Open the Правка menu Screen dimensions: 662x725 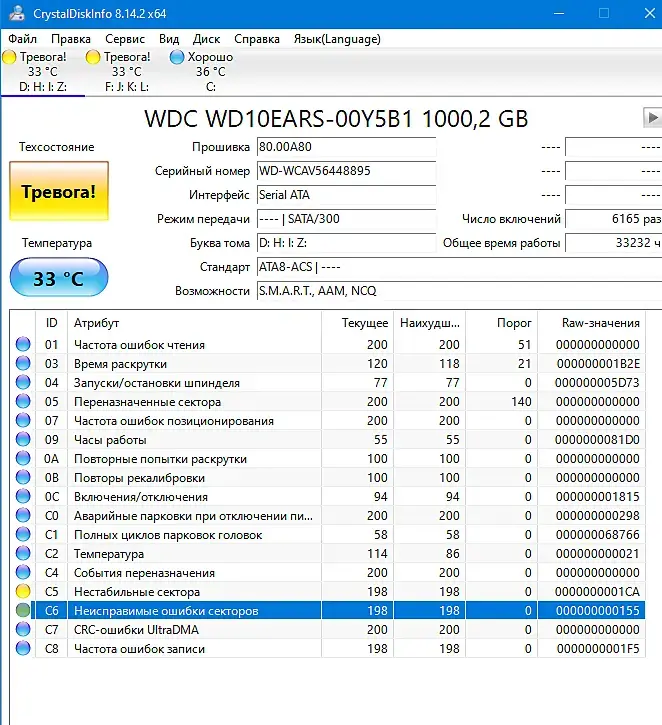click(71, 39)
